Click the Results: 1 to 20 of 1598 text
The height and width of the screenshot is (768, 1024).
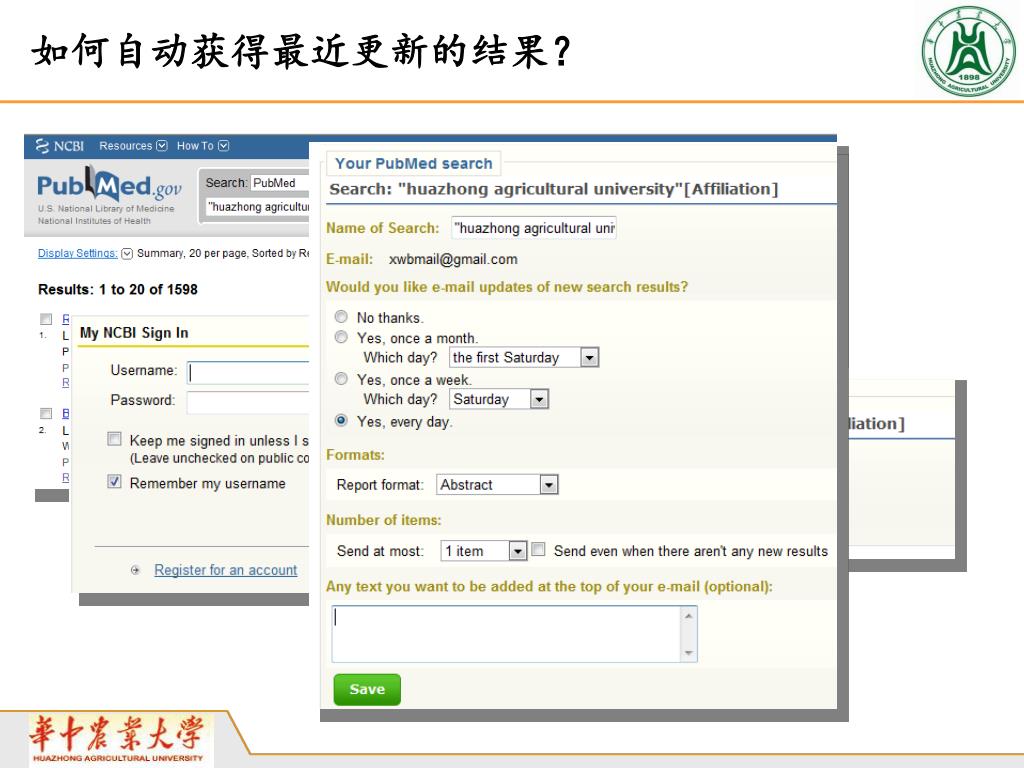pyautogui.click(x=118, y=289)
